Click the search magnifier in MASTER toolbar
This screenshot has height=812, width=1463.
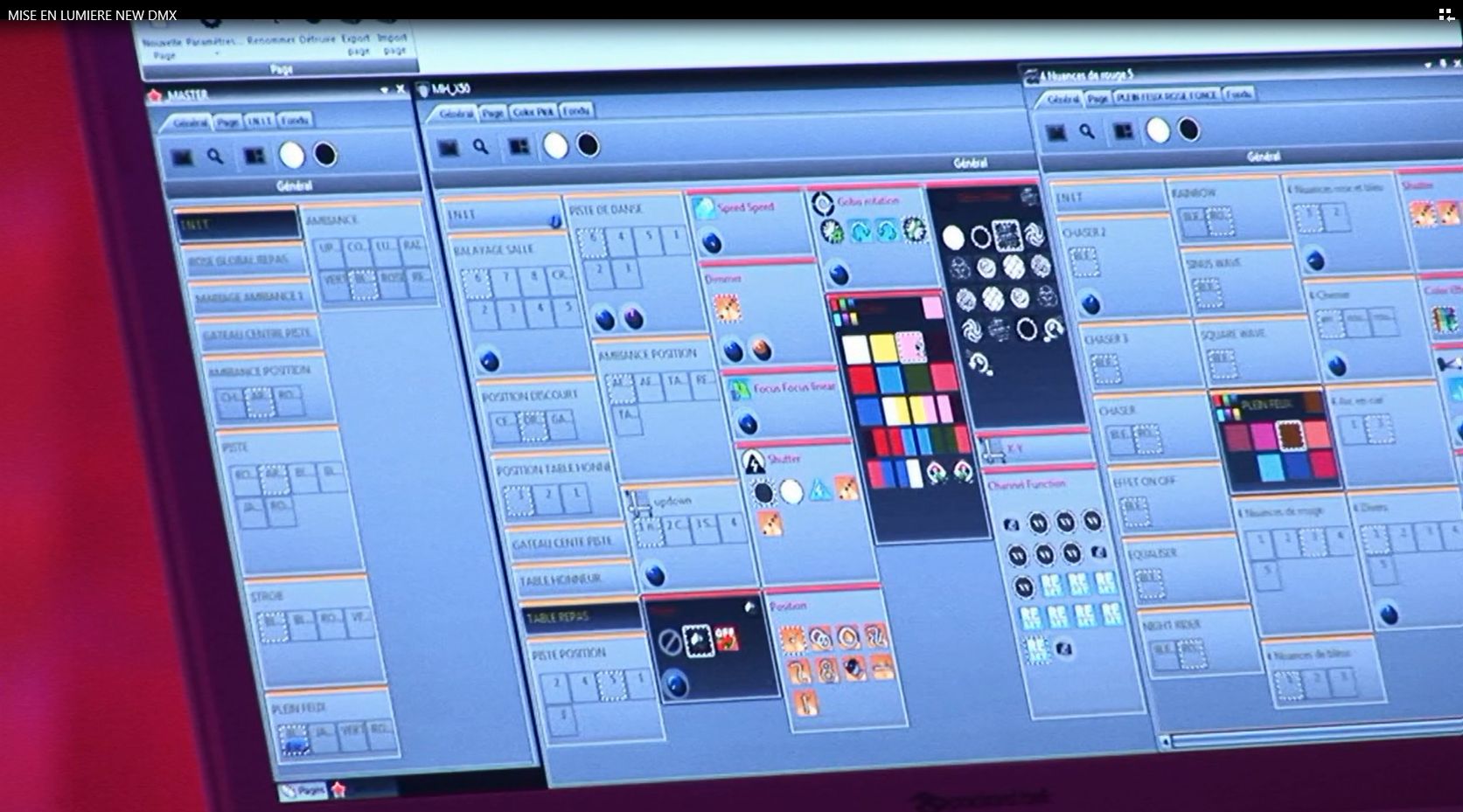coord(215,156)
